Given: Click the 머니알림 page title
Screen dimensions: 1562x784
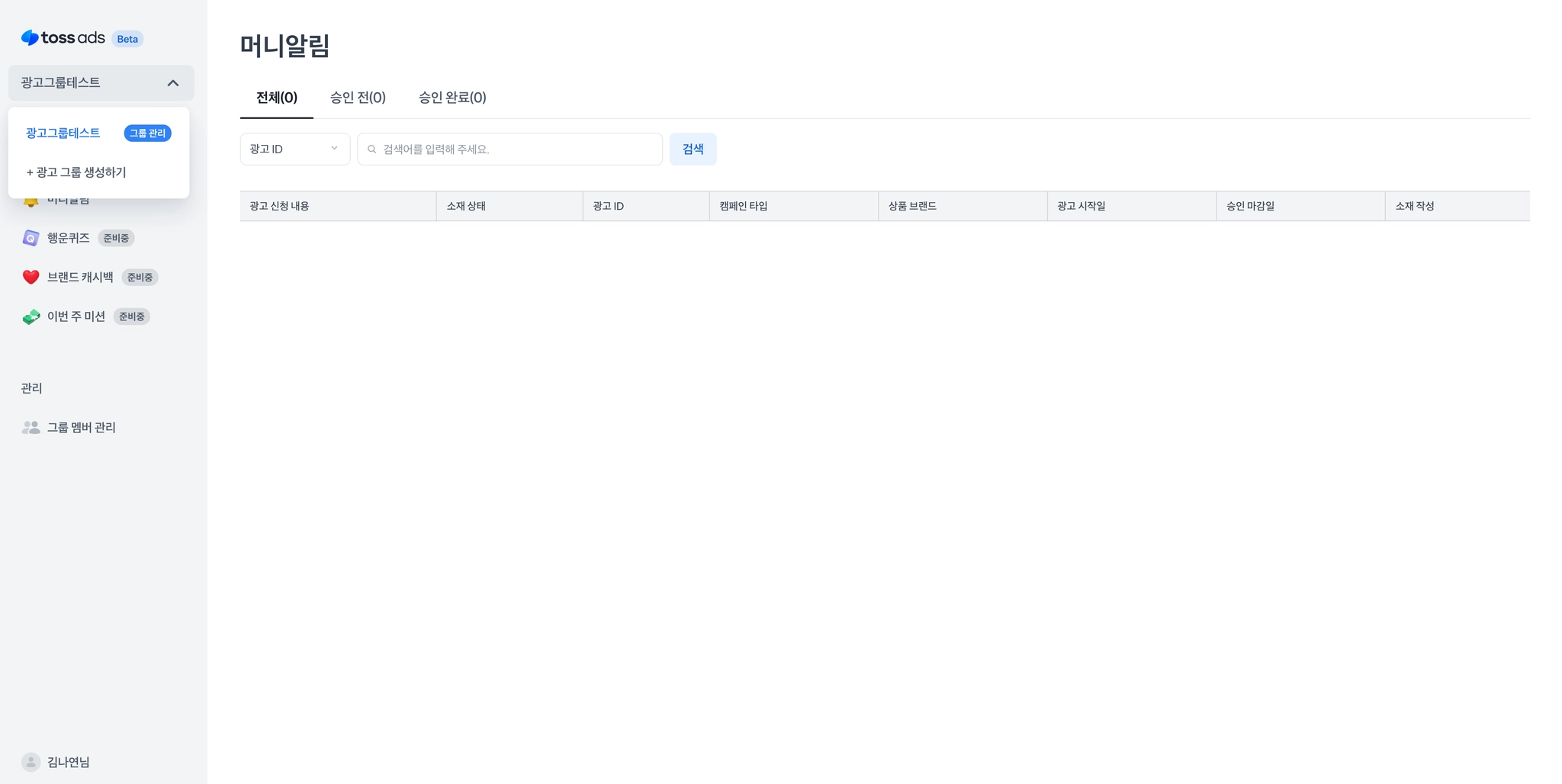Looking at the screenshot, I should click(x=285, y=46).
